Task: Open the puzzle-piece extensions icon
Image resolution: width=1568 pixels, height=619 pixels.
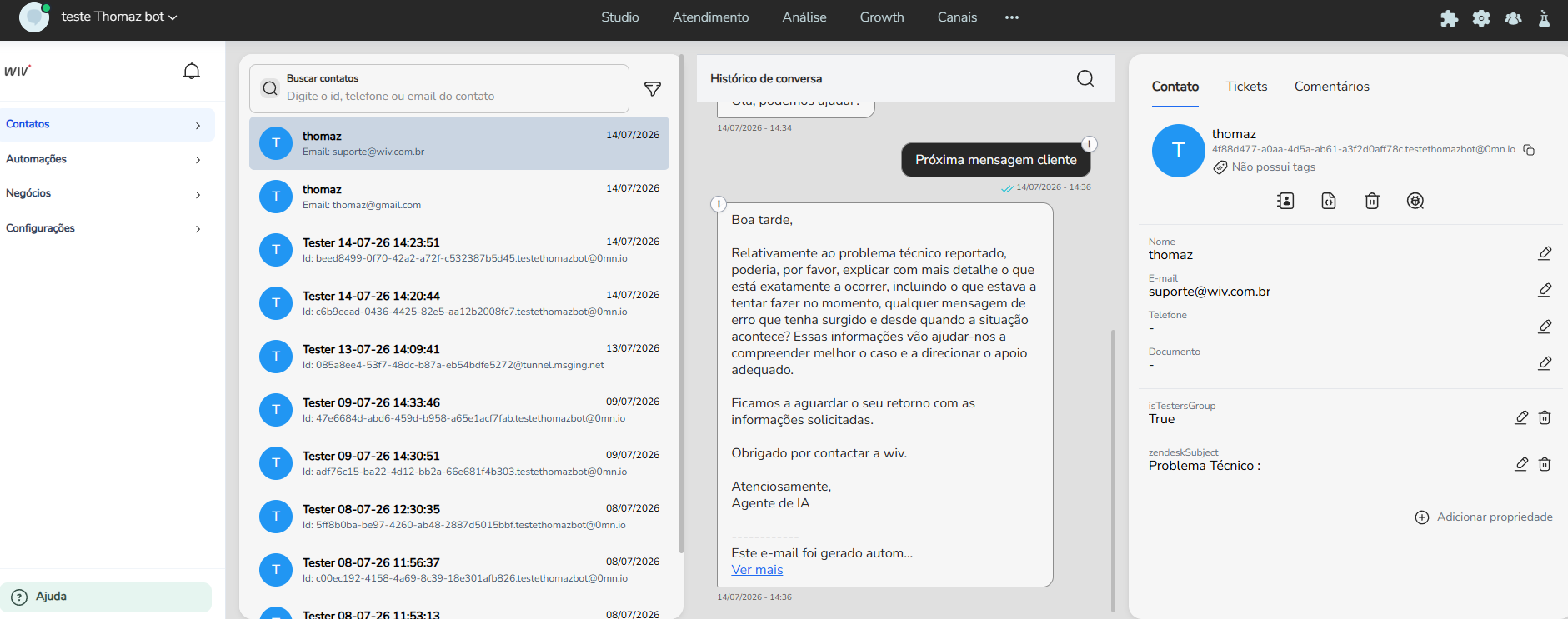Action: point(1449,18)
